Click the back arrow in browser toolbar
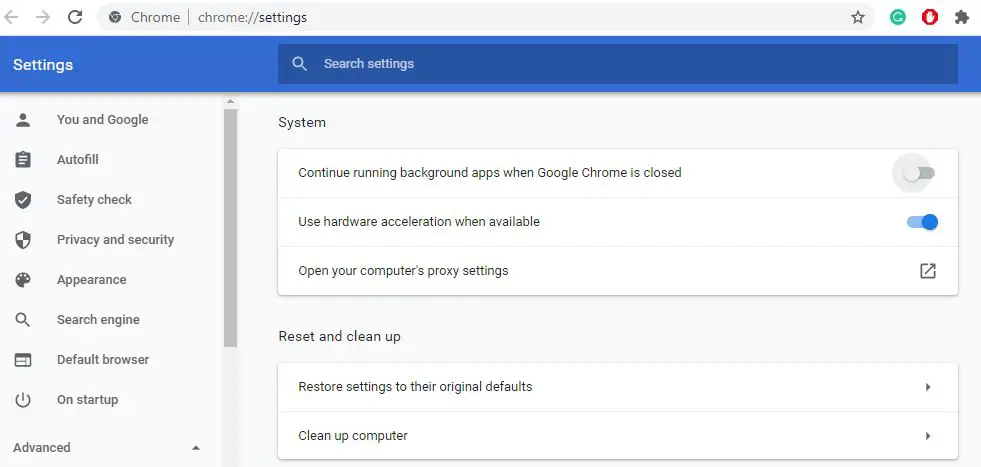This screenshot has width=981, height=467. [x=11, y=18]
